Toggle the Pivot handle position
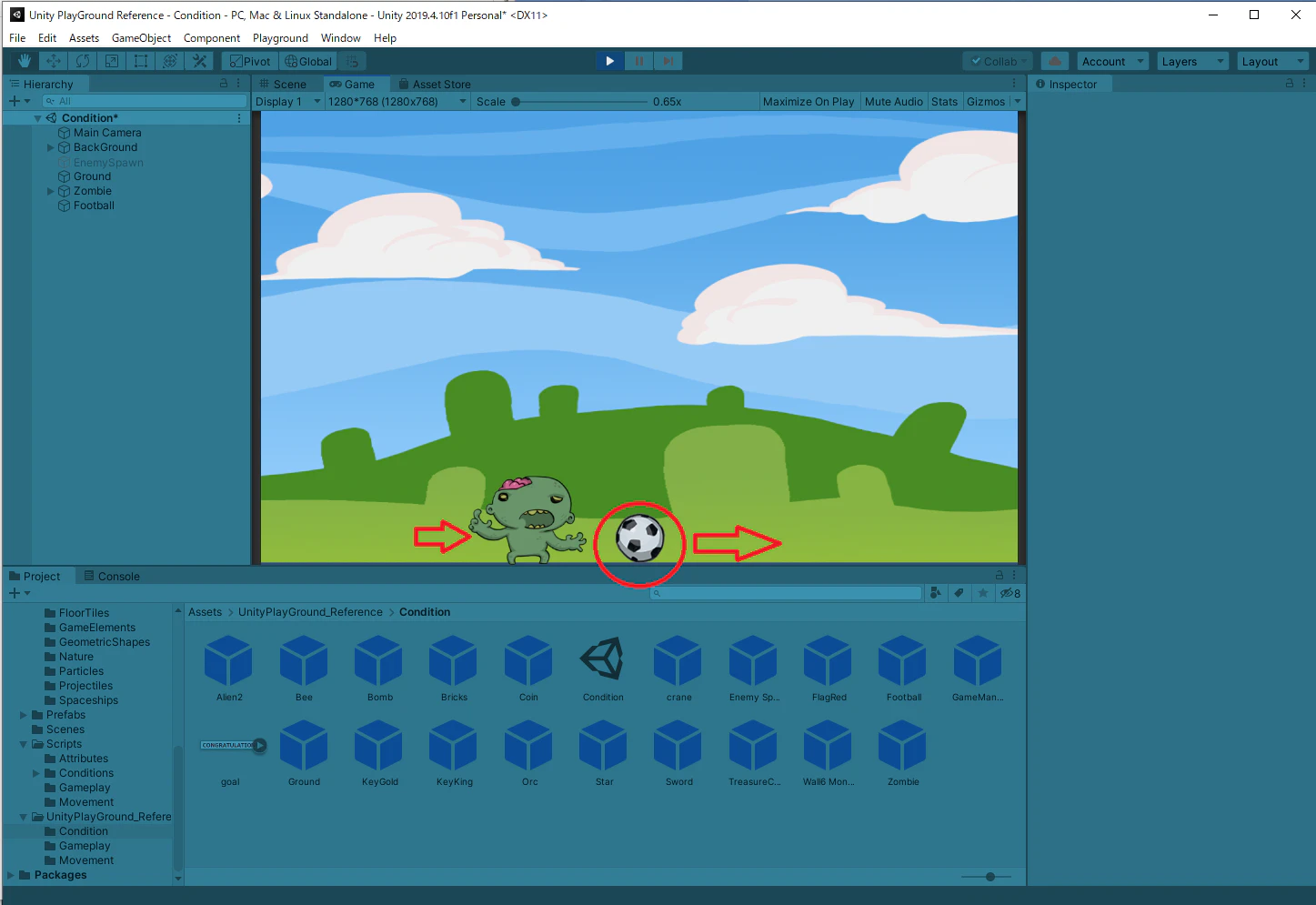Viewport: 1316px width, 905px height. [250, 61]
